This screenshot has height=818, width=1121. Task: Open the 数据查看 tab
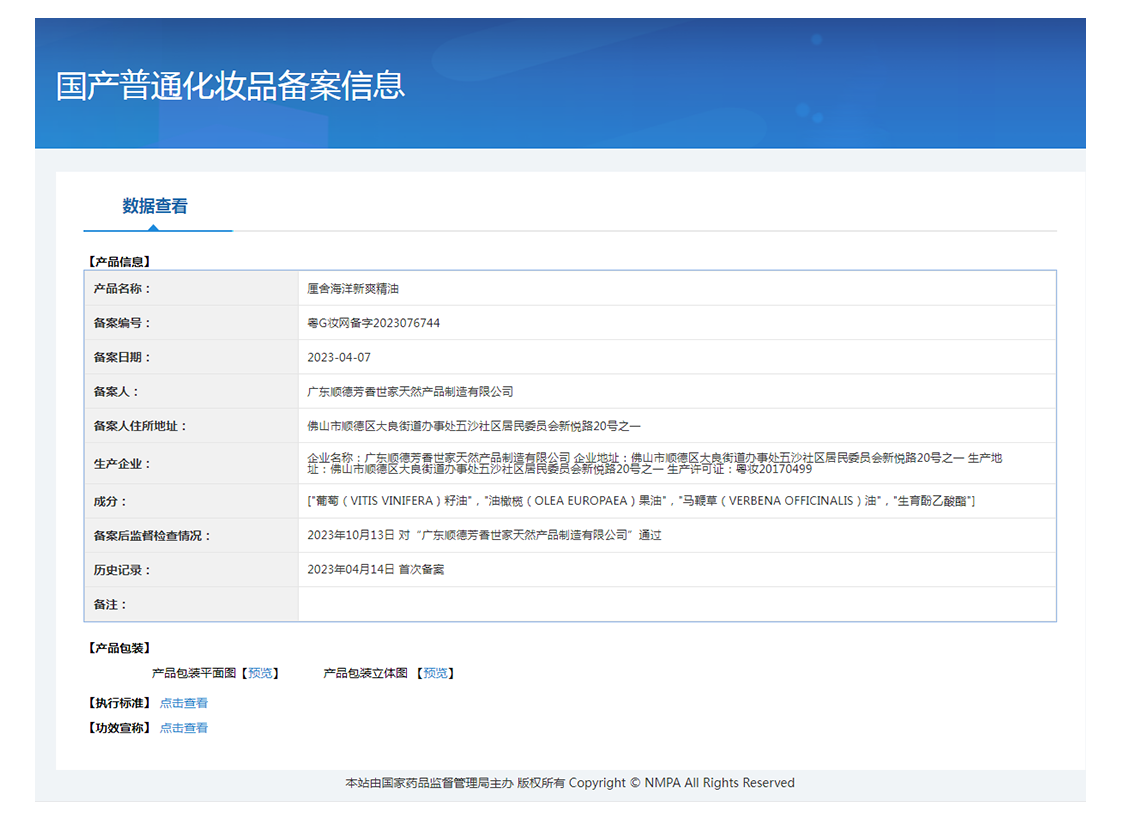coord(155,207)
